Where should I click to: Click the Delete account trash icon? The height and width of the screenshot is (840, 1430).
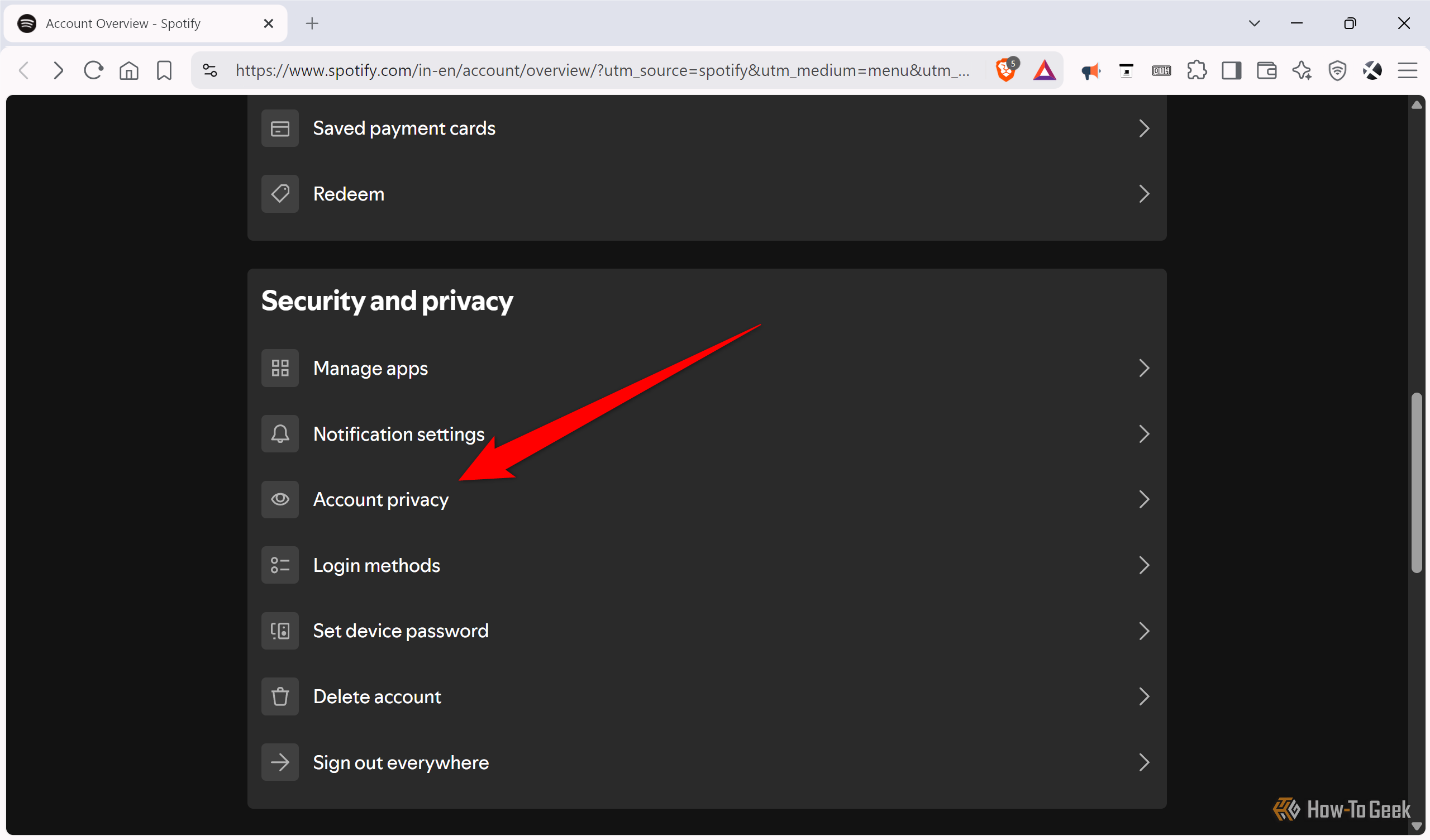pos(280,696)
